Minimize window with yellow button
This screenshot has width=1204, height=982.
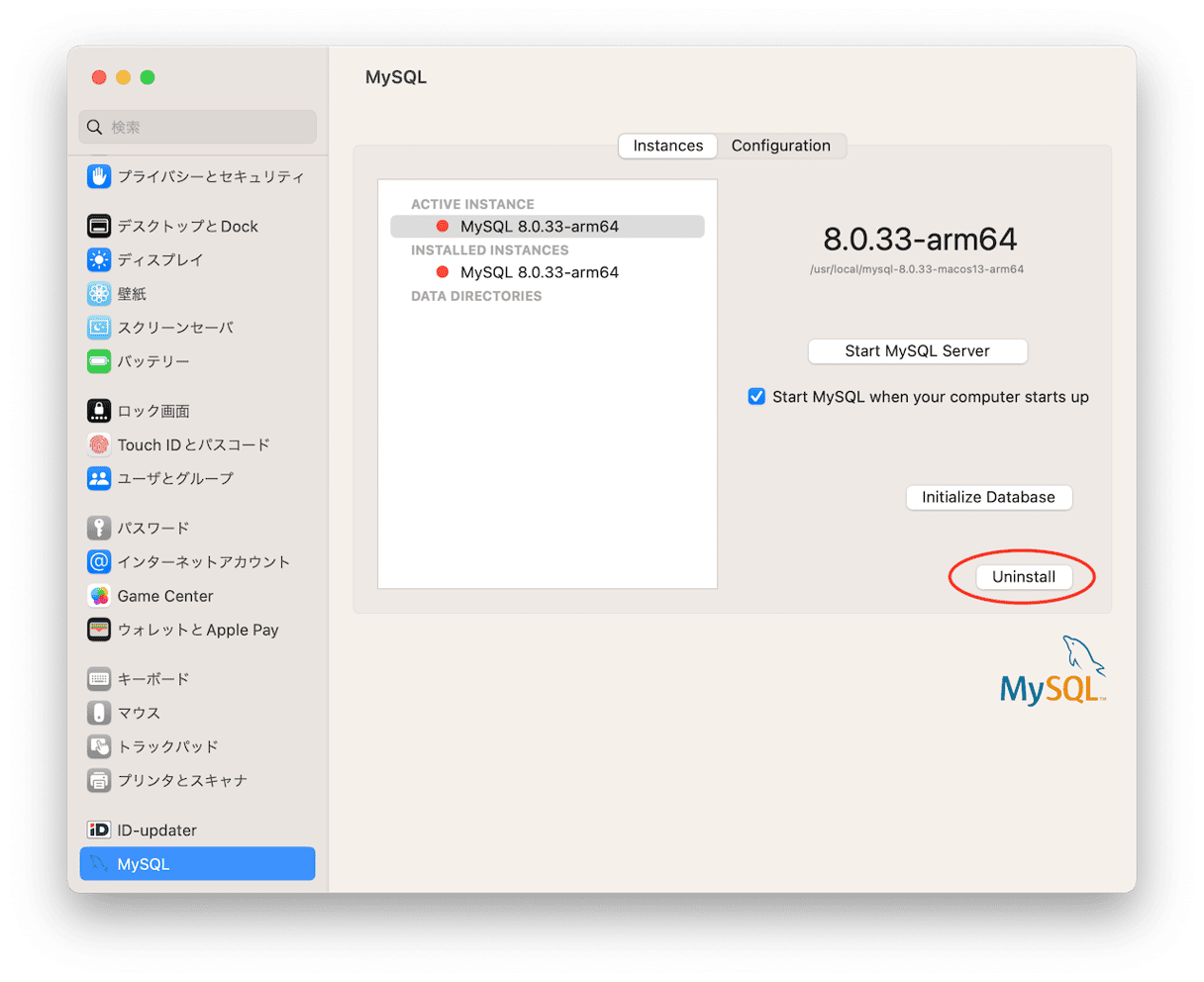tap(123, 77)
